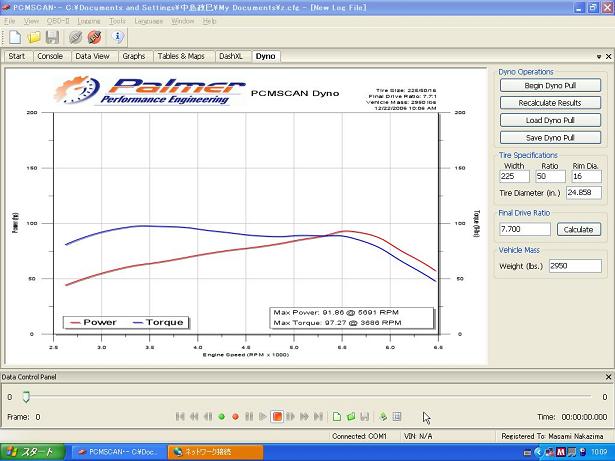
Task: Select the DashXL tab
Action: (x=231, y=57)
